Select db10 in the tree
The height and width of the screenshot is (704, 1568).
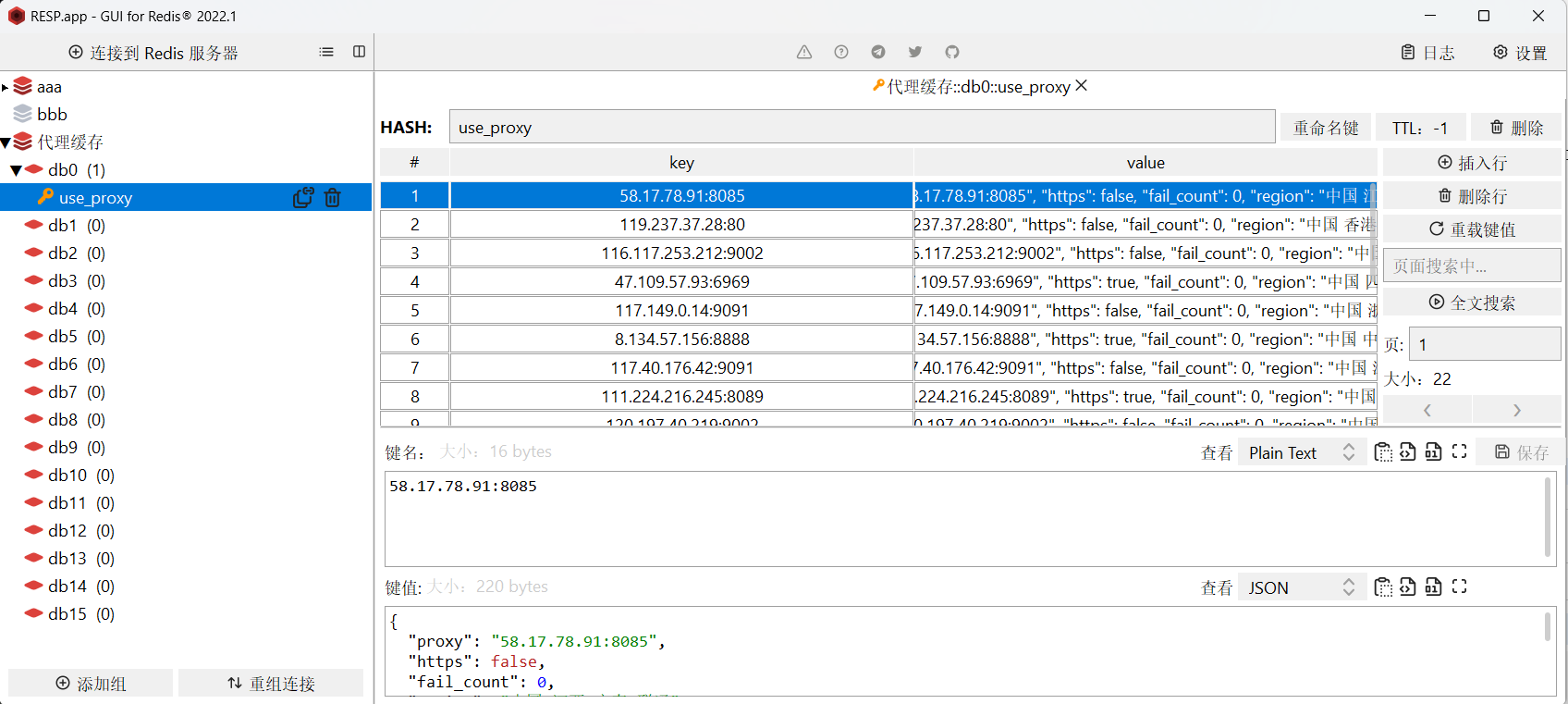coord(81,476)
